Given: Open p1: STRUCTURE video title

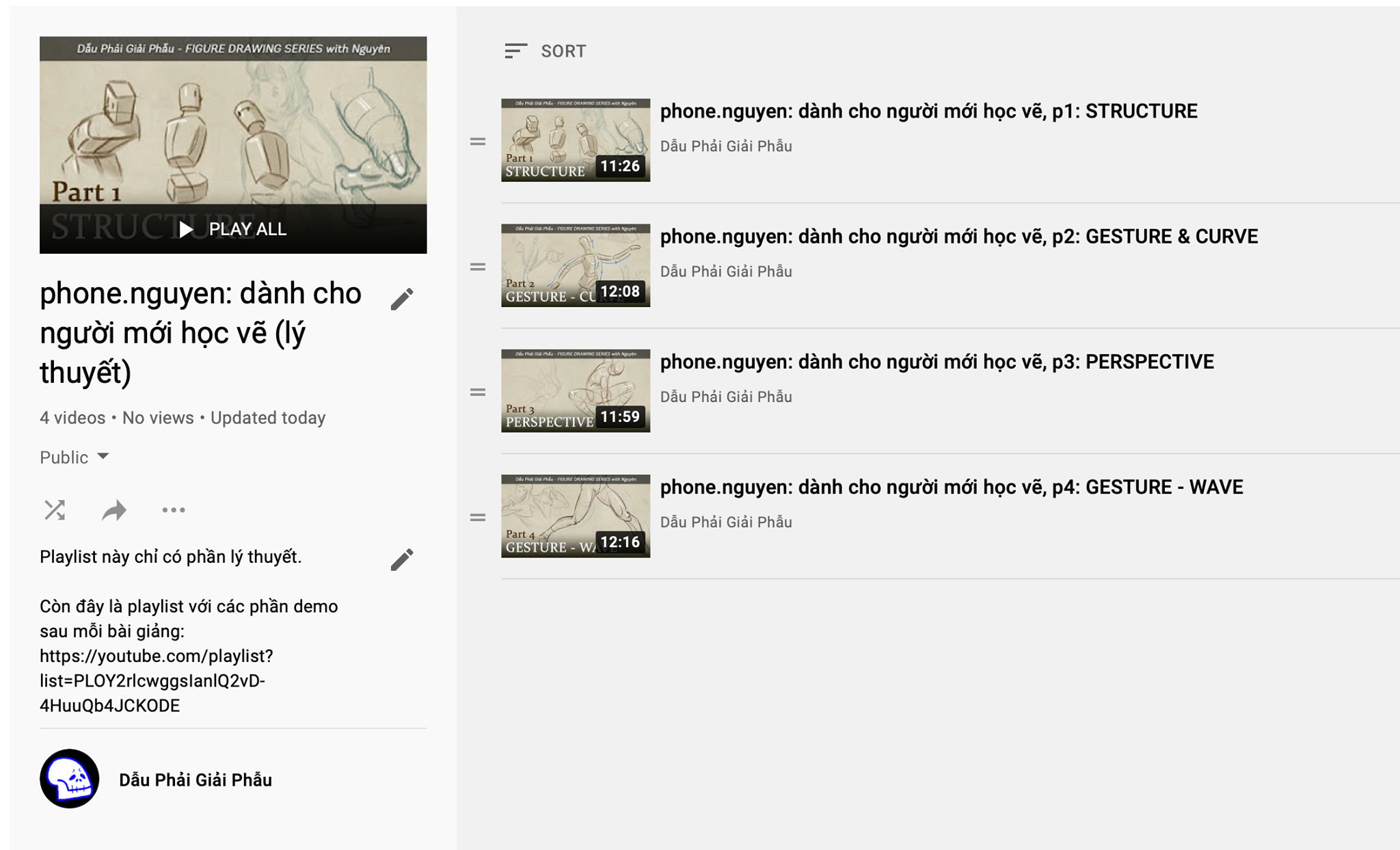Looking at the screenshot, I should coord(928,111).
